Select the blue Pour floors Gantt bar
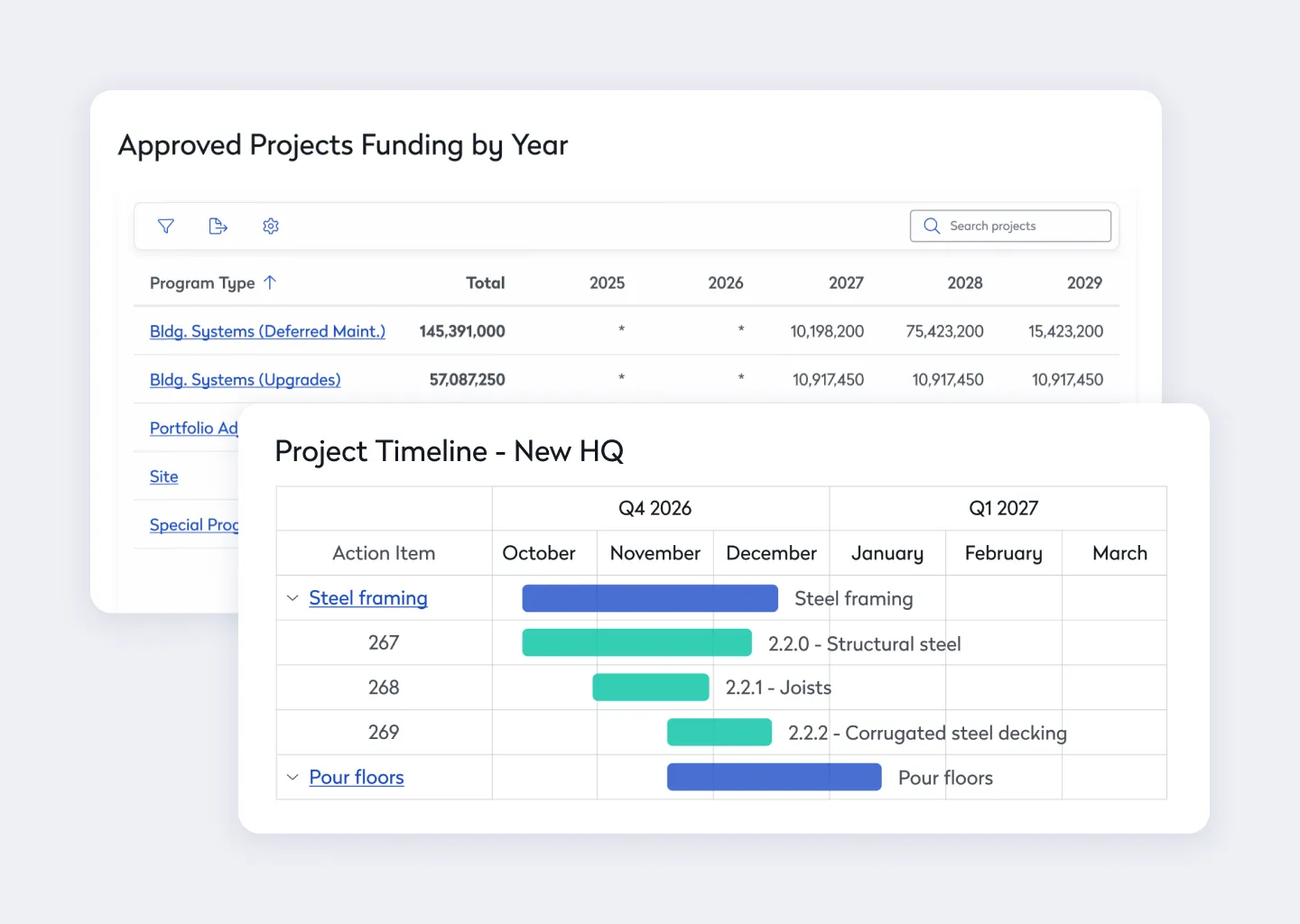The image size is (1300, 924). coord(775,777)
